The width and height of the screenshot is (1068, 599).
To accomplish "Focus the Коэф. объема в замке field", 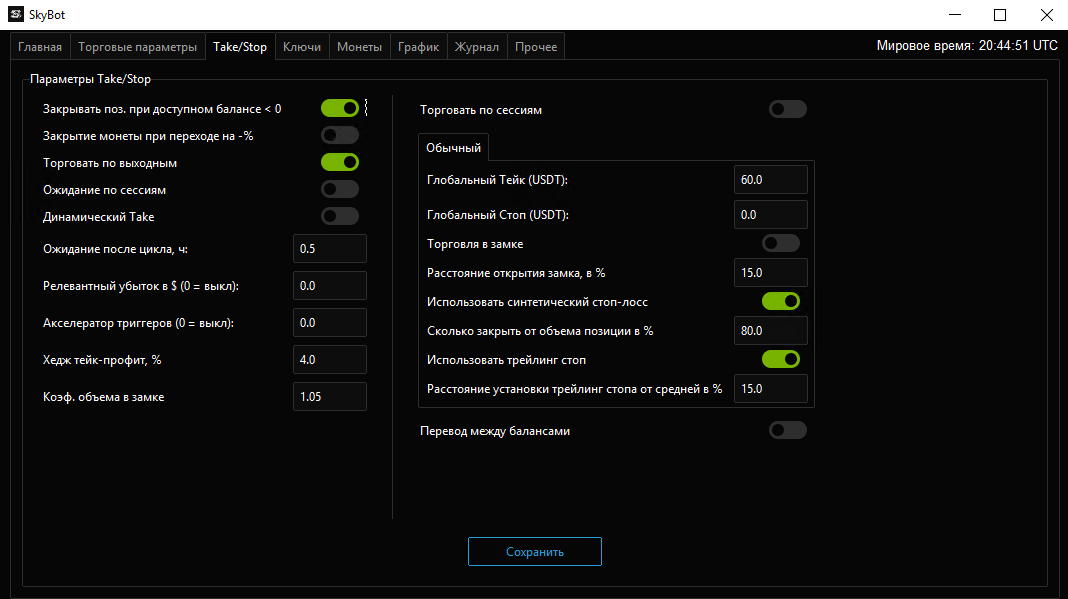I will [330, 397].
